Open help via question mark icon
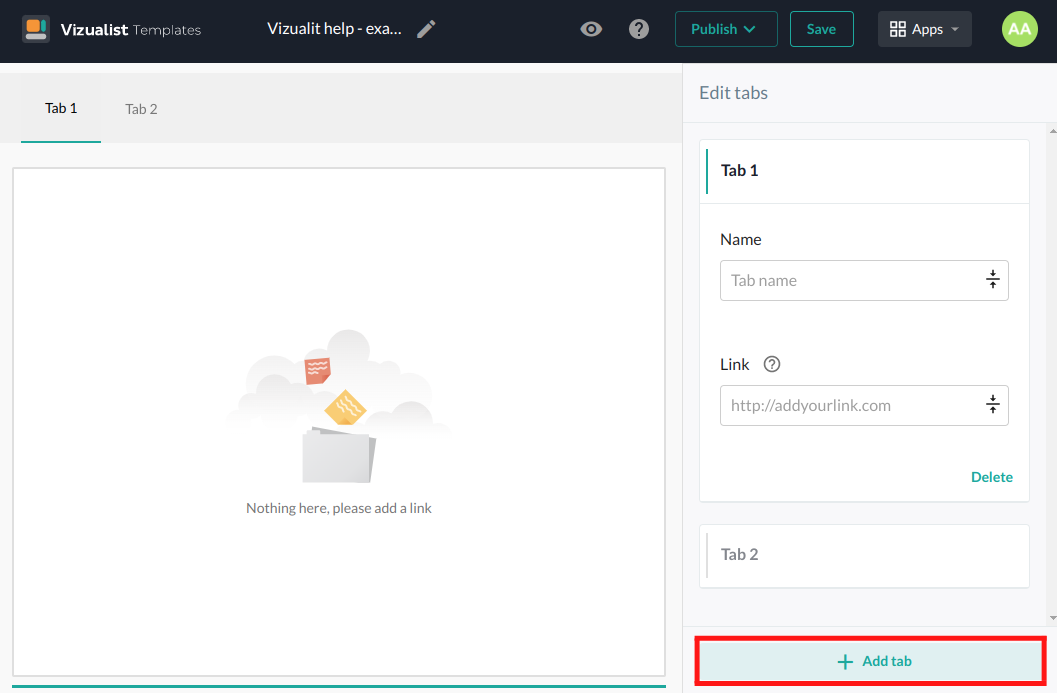The width and height of the screenshot is (1057, 693). [639, 29]
